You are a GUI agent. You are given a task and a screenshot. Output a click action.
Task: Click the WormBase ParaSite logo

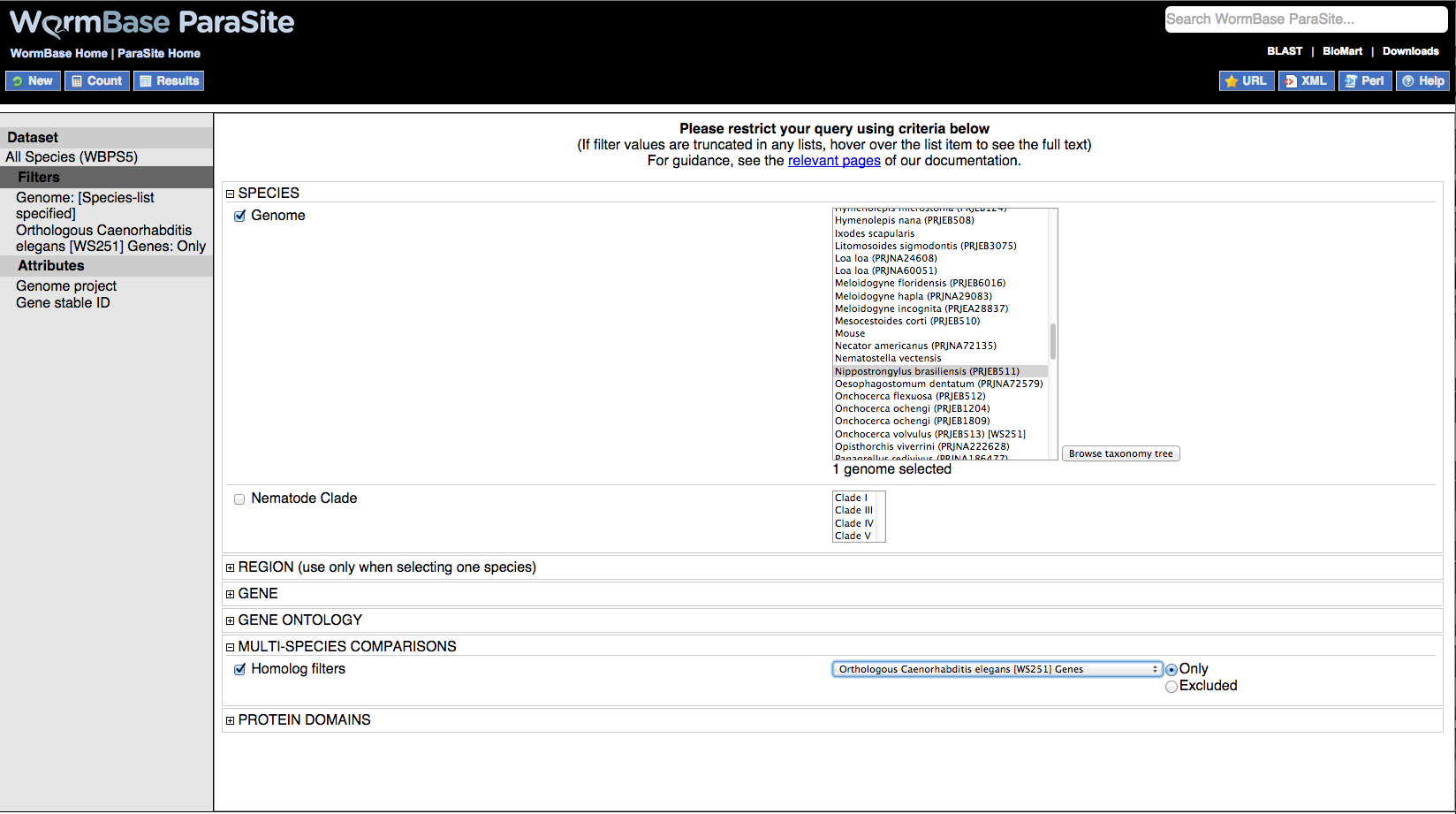pos(152,23)
